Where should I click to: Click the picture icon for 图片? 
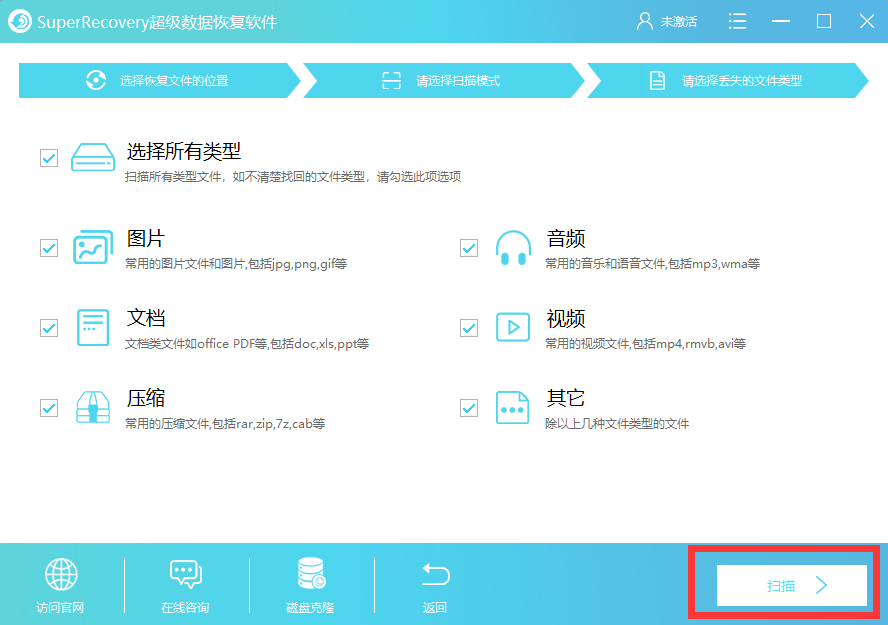tap(93, 247)
